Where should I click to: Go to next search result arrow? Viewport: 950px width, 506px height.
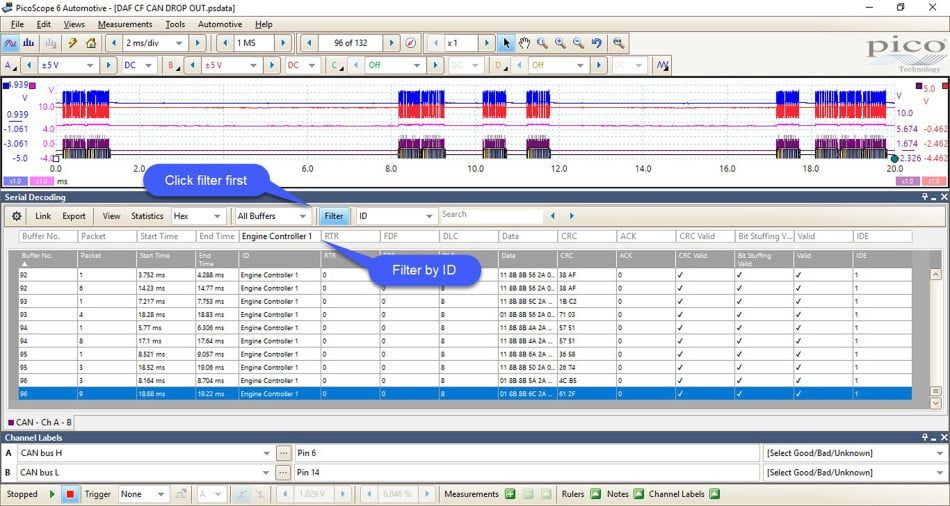(x=571, y=216)
